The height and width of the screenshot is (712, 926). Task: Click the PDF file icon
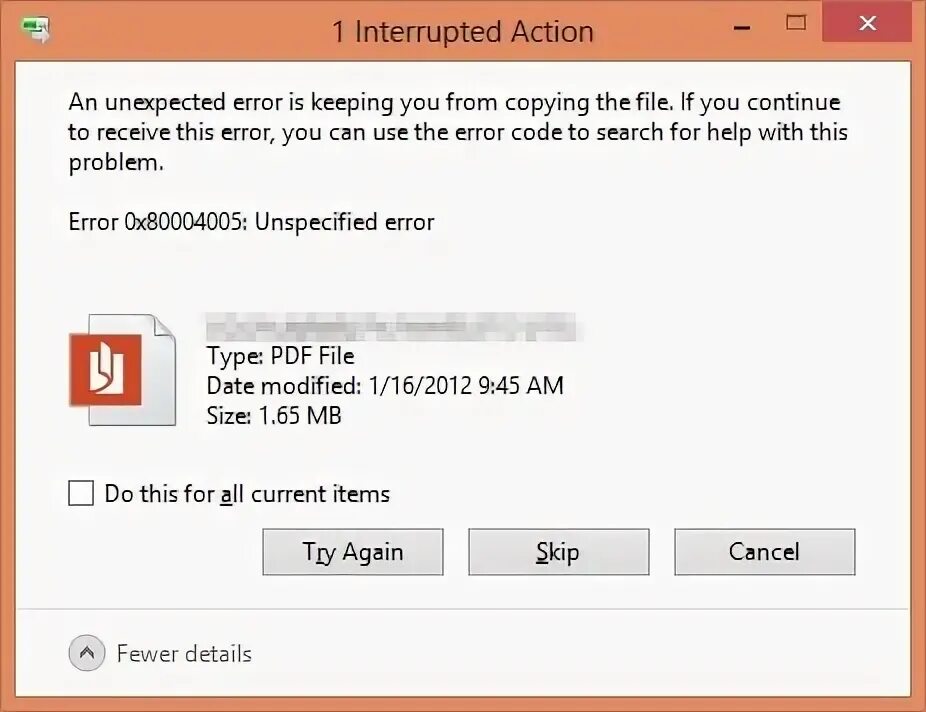pos(121,369)
